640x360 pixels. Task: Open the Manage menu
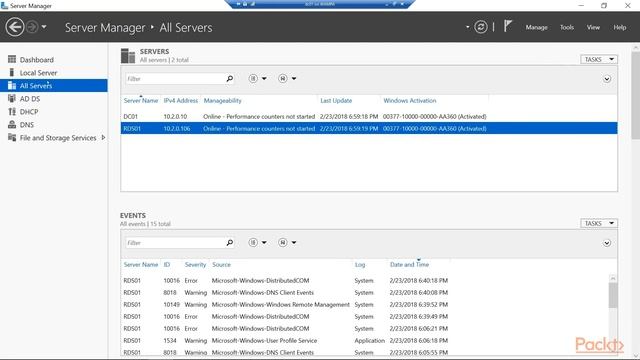point(536,27)
